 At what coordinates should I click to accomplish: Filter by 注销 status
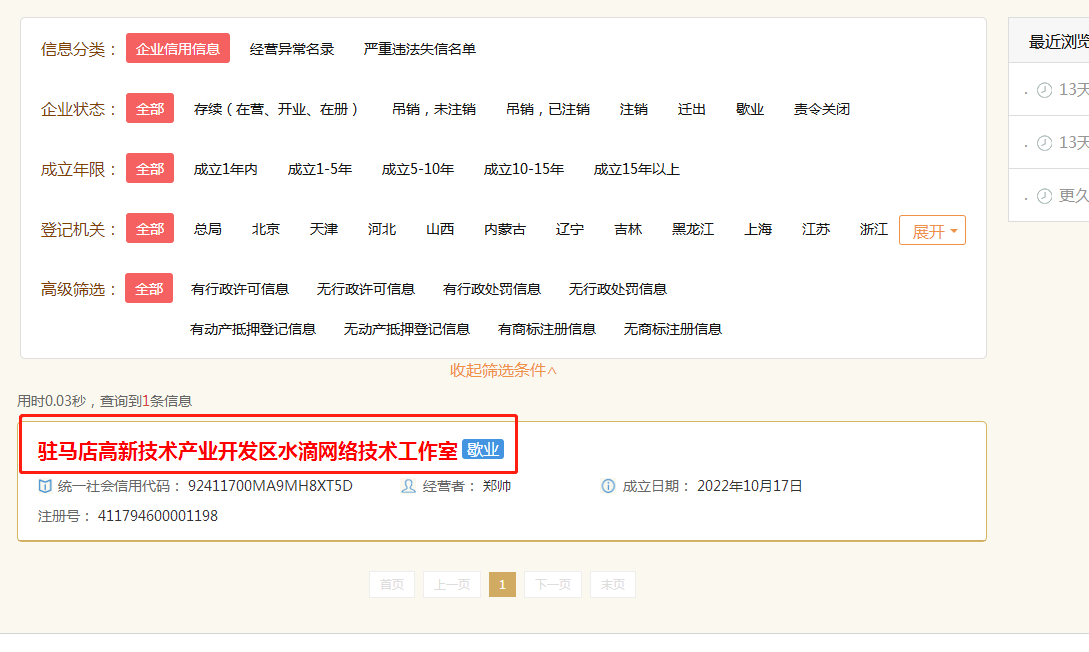(633, 109)
